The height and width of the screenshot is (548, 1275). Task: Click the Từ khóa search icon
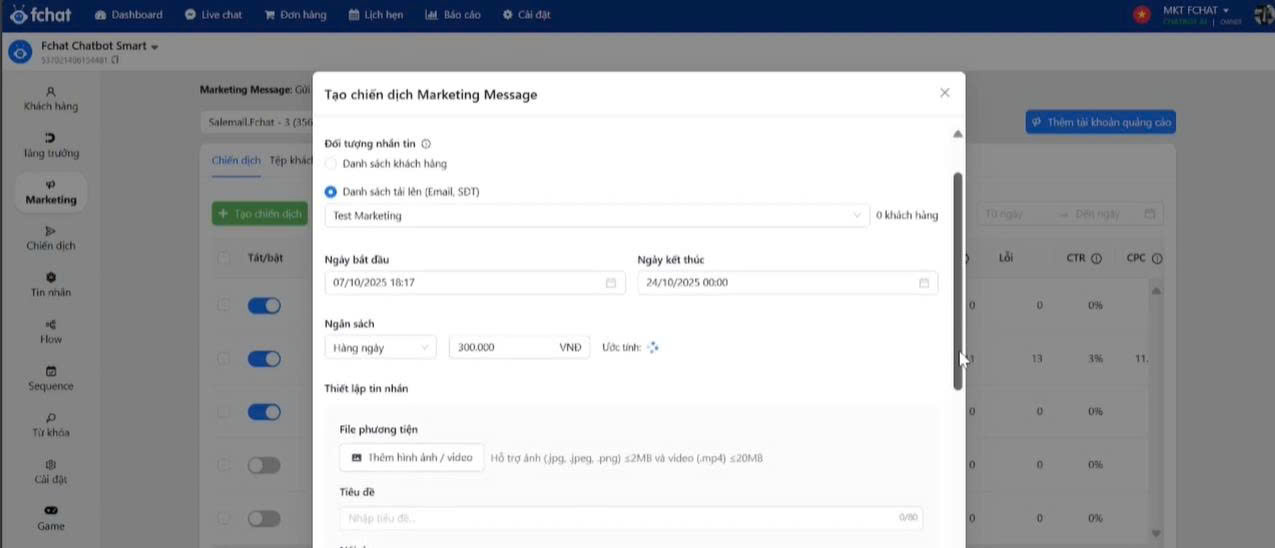(51, 418)
